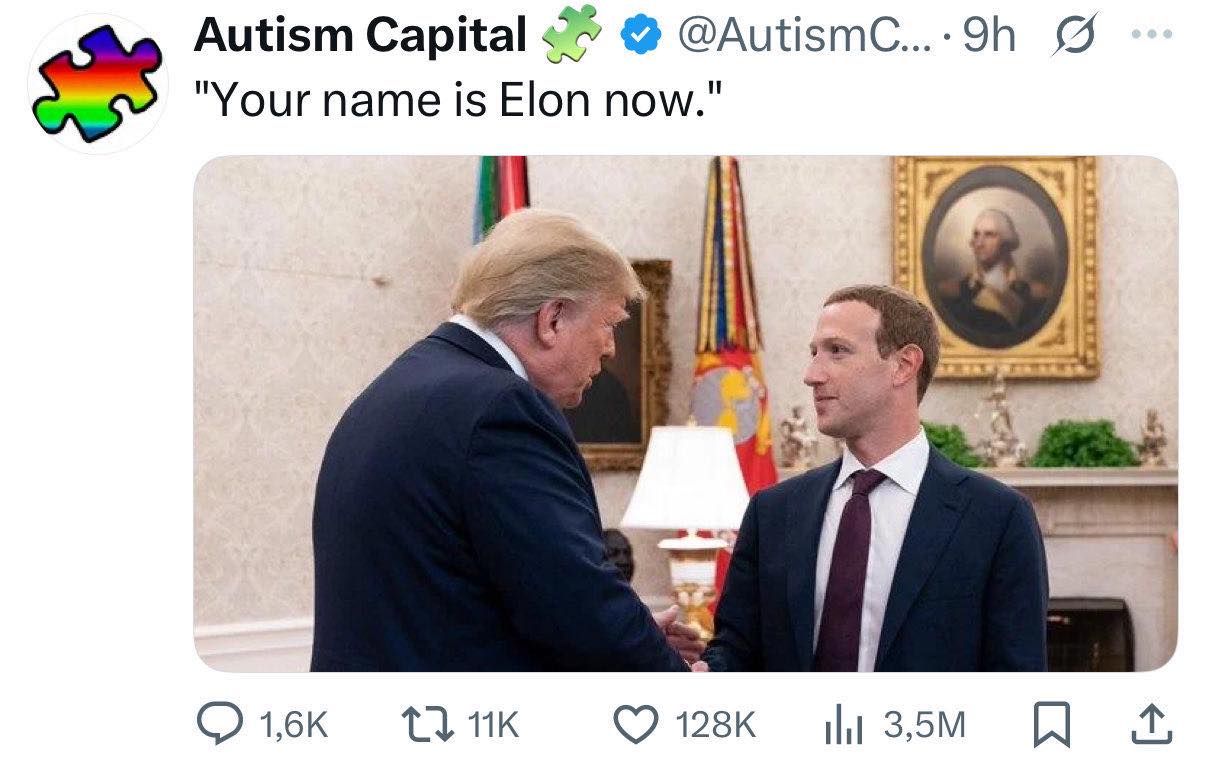Click the share upload arrow icon
Screen dimensions: 1206x781
(1151, 725)
